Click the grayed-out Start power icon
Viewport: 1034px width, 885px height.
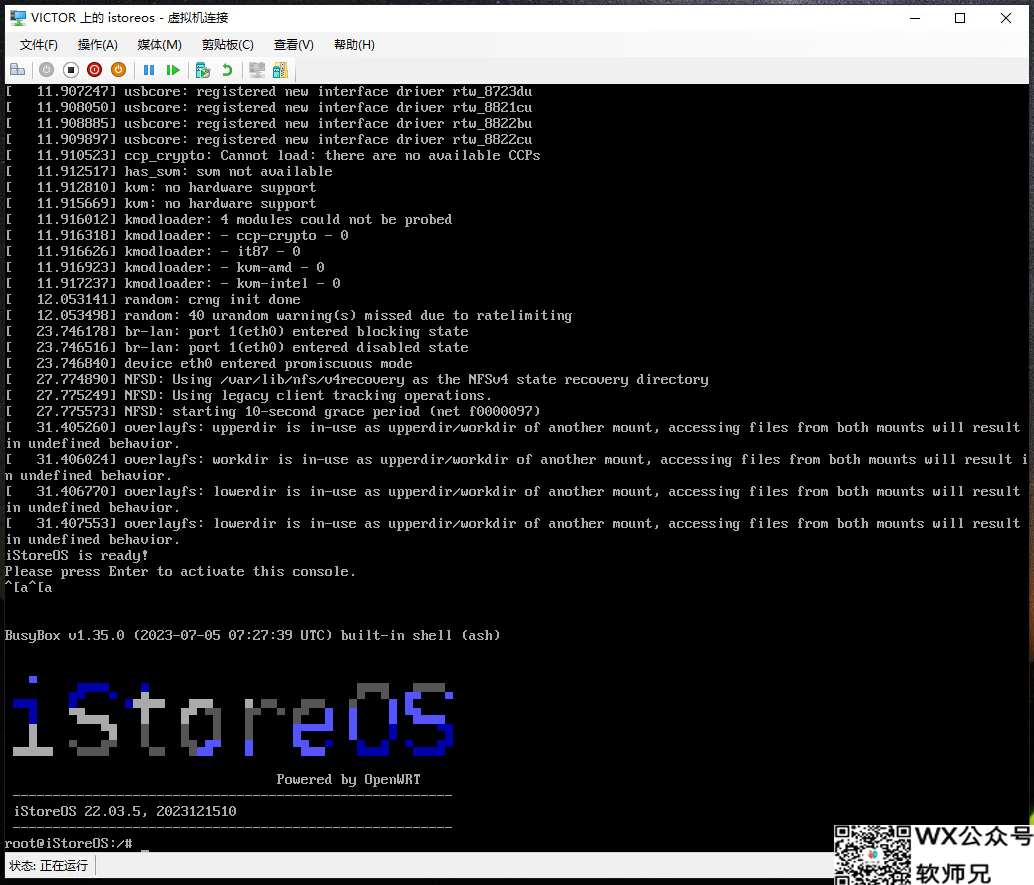[x=46, y=70]
